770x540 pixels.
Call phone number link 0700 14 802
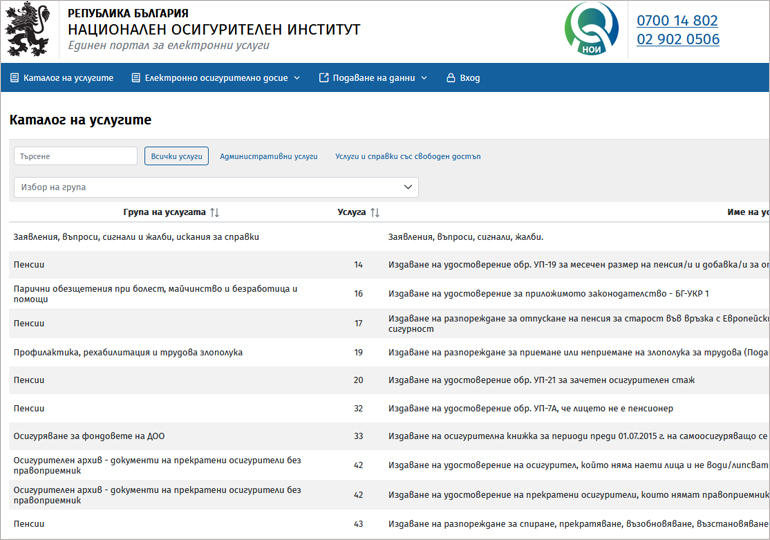coord(677,20)
